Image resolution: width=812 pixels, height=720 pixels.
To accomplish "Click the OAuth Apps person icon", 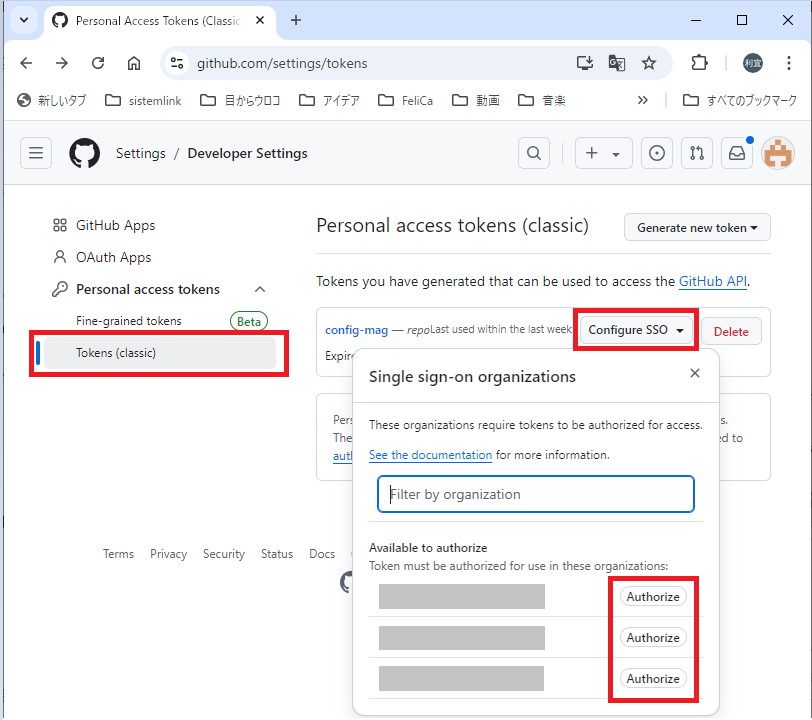I will 60,257.
